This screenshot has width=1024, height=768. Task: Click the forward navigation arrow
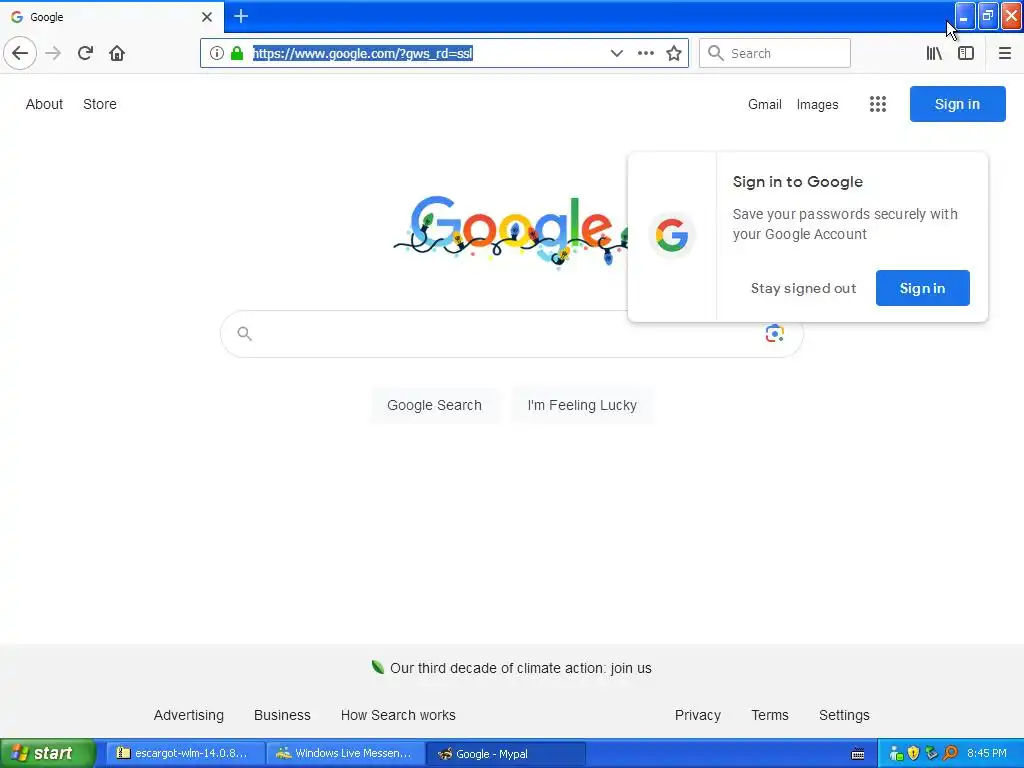click(54, 53)
